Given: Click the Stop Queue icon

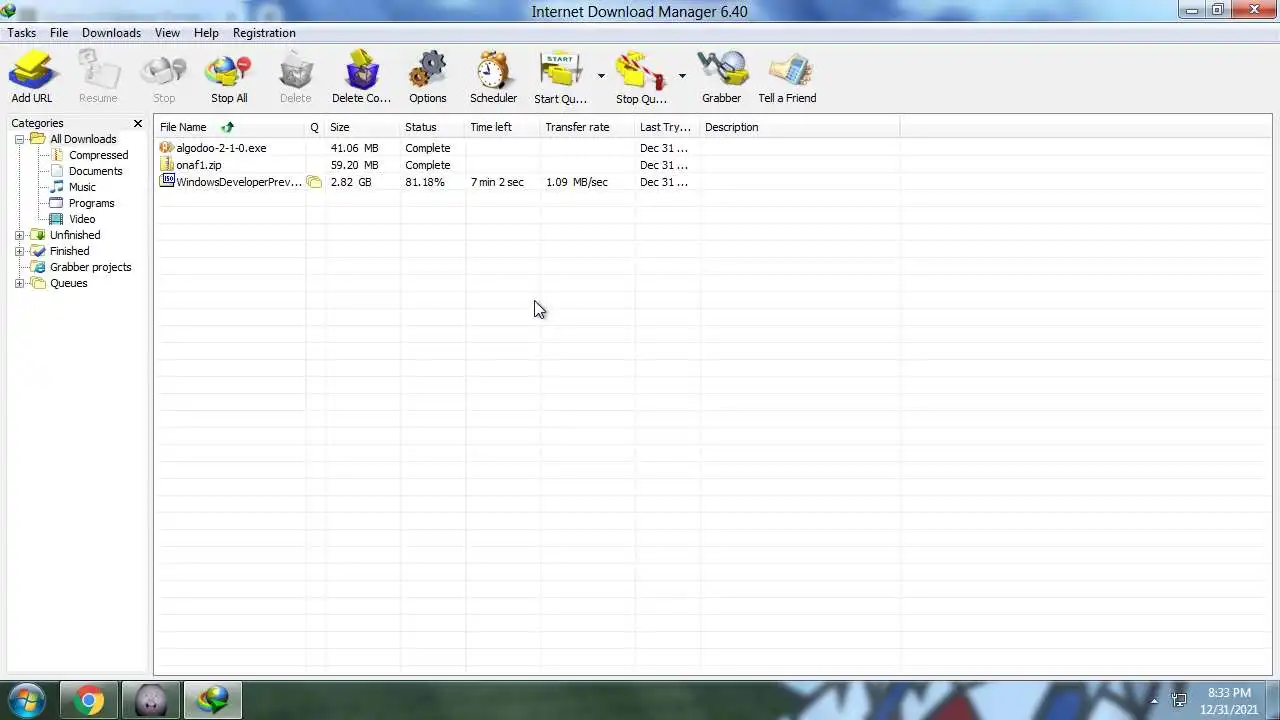Looking at the screenshot, I should 641,78.
